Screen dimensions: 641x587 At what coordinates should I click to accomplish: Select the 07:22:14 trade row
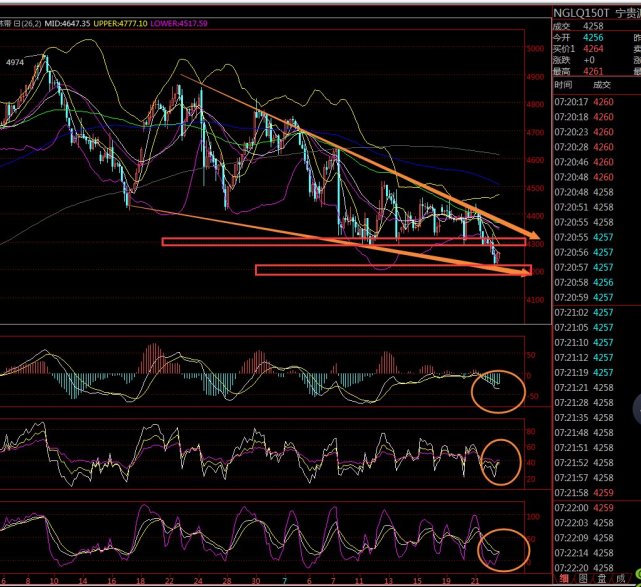584,553
